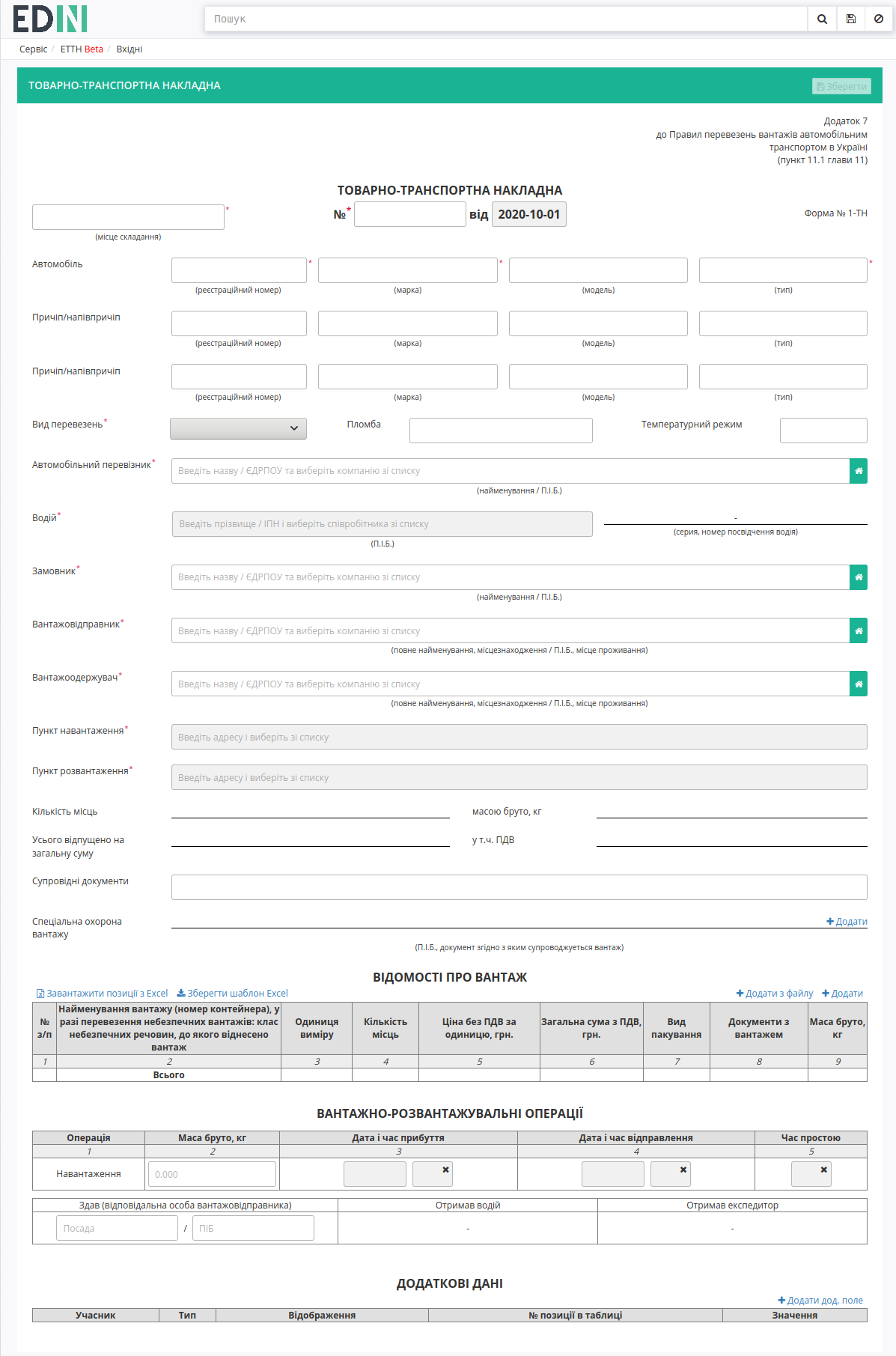Viewport: 896px width, 1356px height.
Task: Click the search magnifier icon
Action: coord(822,19)
